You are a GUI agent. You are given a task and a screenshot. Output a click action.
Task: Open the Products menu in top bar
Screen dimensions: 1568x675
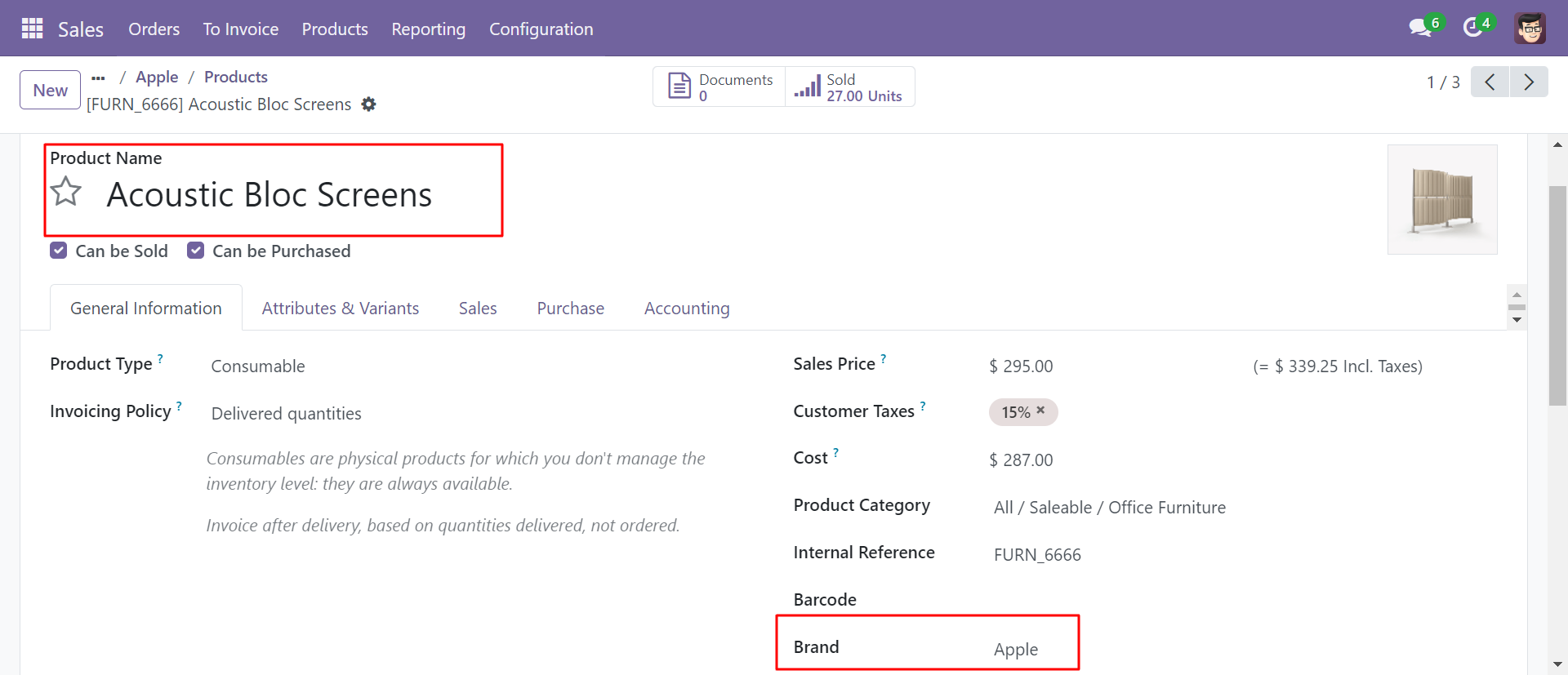click(x=335, y=29)
